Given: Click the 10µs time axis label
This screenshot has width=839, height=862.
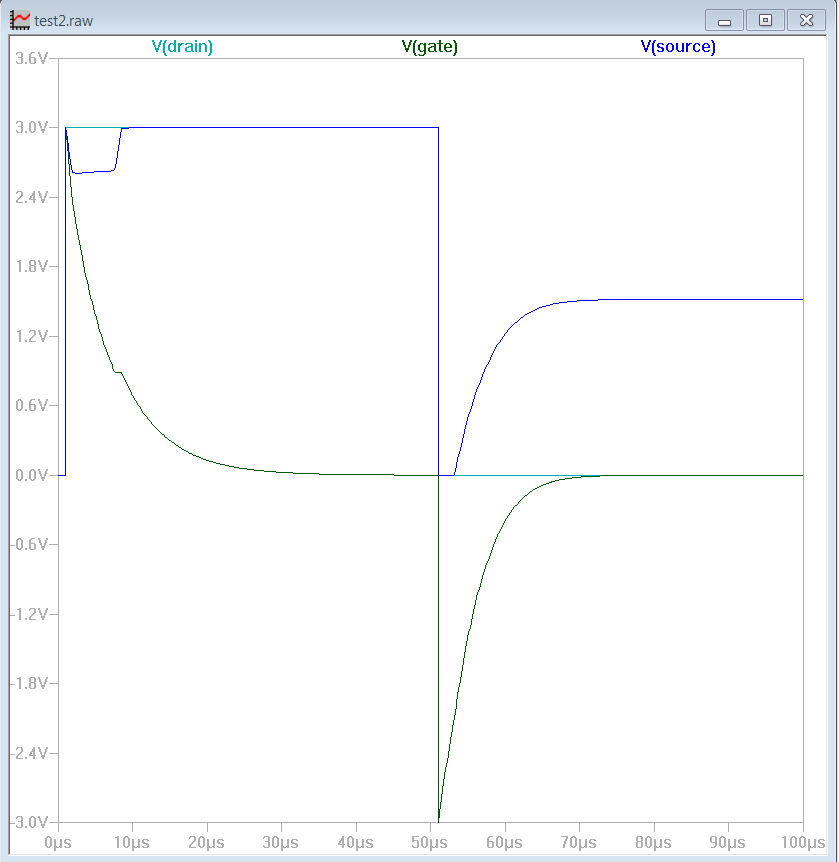Looking at the screenshot, I should (131, 843).
